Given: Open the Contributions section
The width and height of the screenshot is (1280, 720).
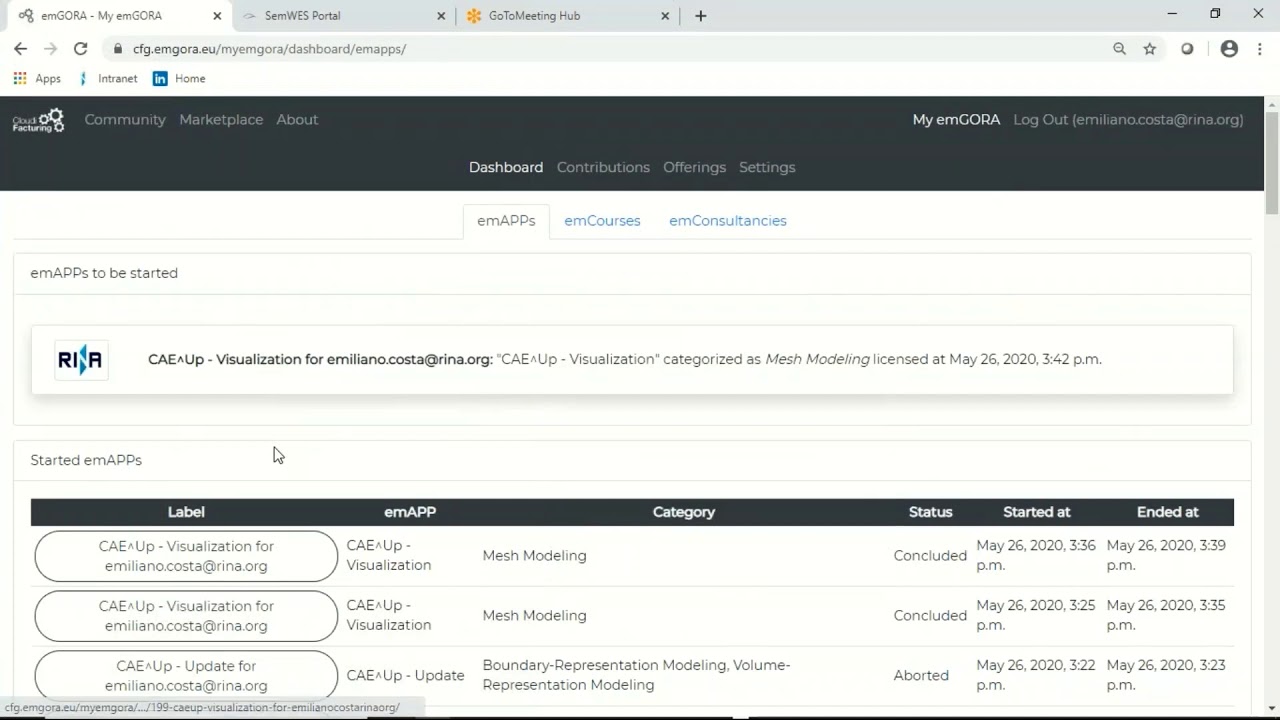Looking at the screenshot, I should [603, 167].
